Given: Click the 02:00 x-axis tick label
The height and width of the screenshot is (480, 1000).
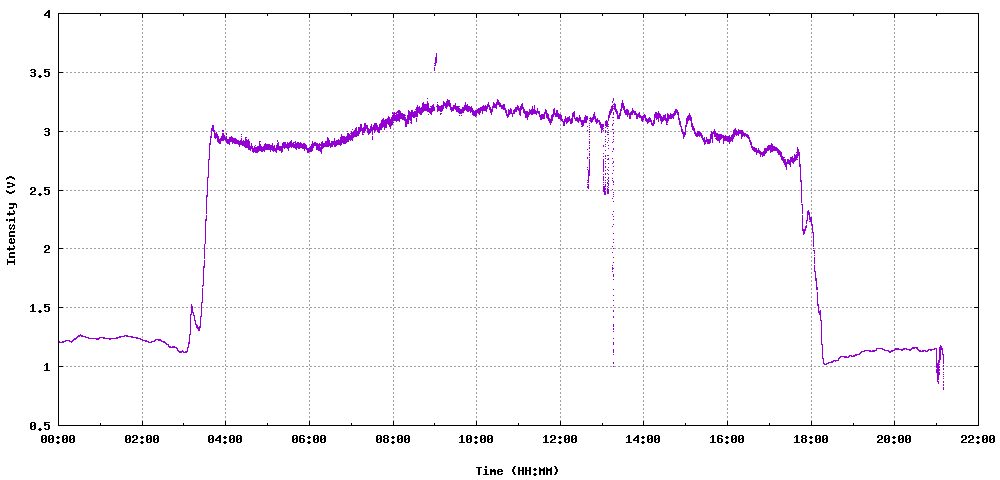Looking at the screenshot, I should (x=142, y=439).
